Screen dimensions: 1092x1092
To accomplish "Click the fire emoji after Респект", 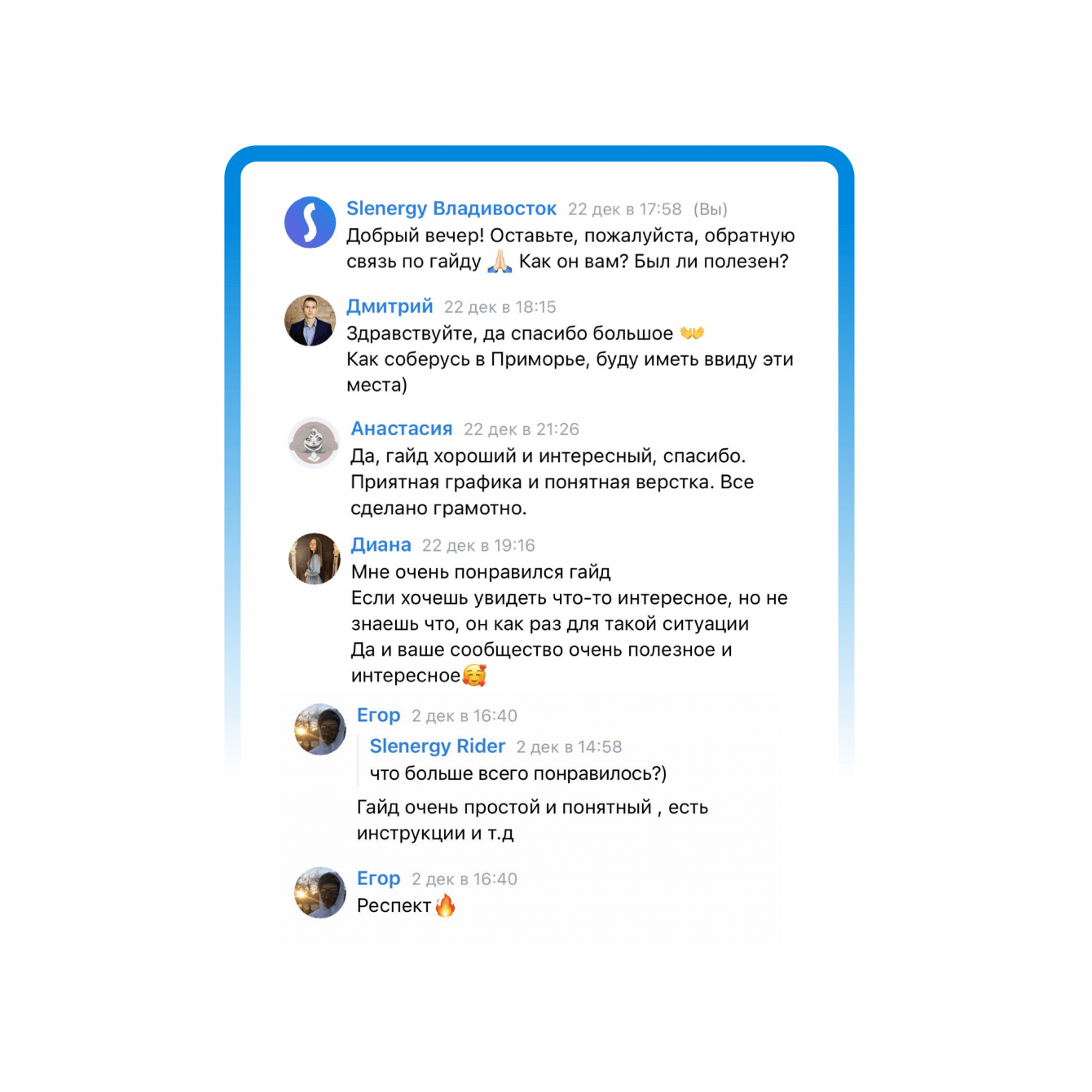I will tap(446, 905).
